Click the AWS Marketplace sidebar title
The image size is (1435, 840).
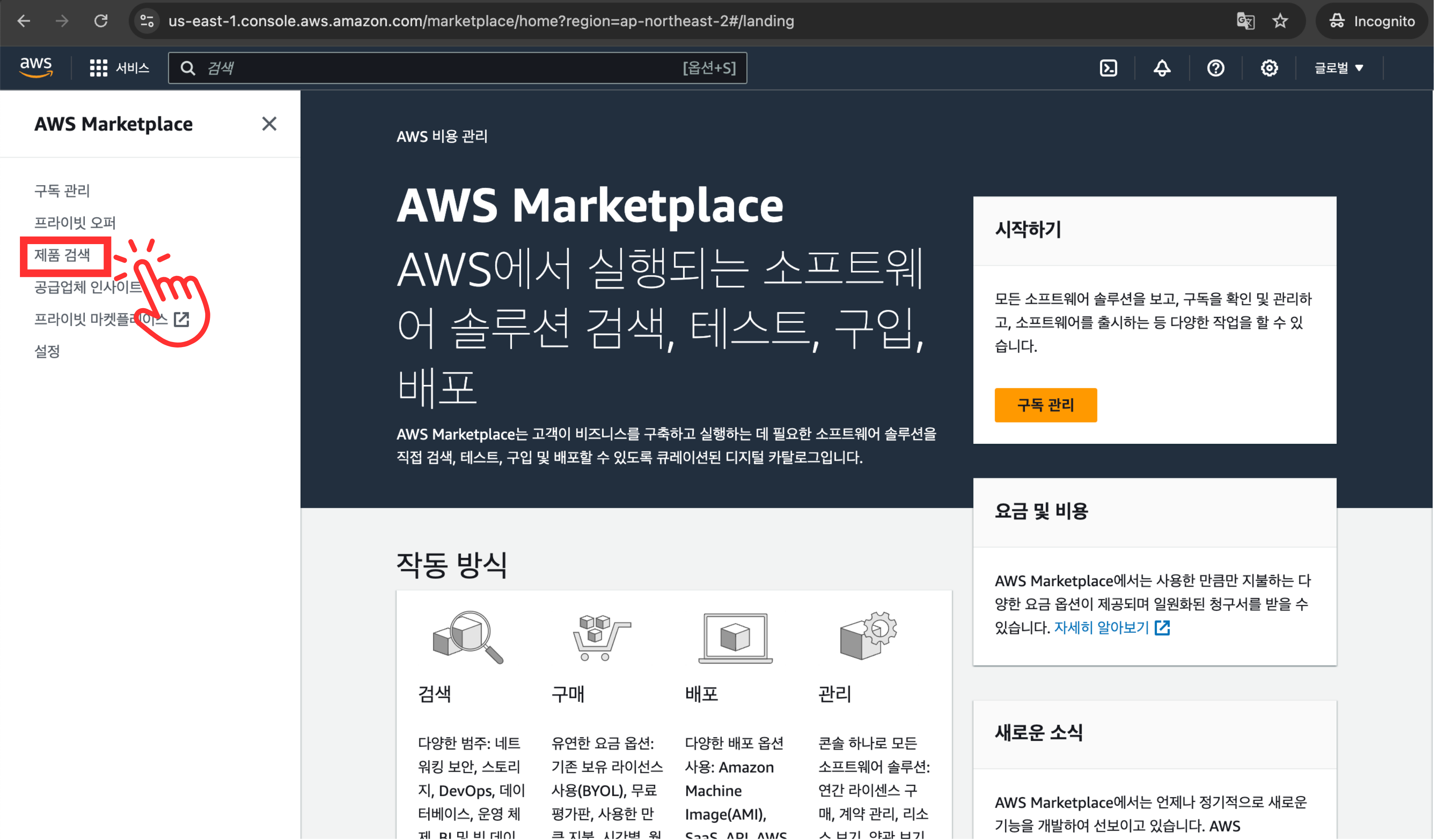(113, 124)
